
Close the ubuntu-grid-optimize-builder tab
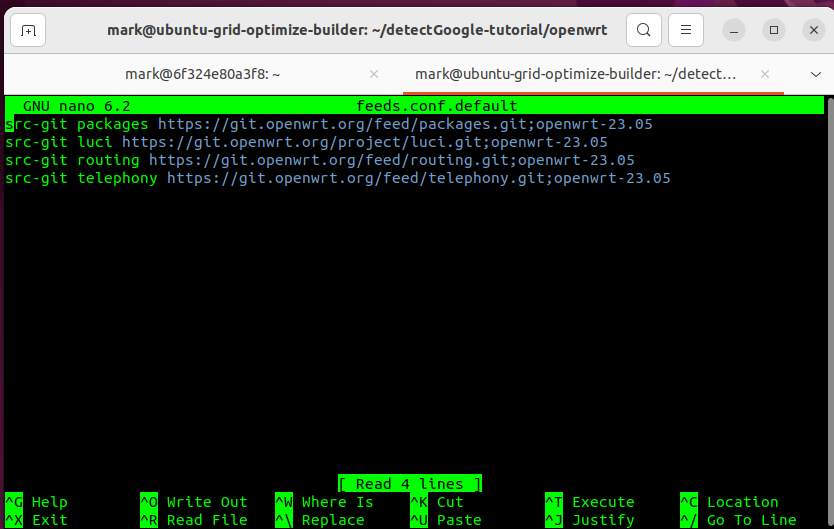click(x=765, y=74)
